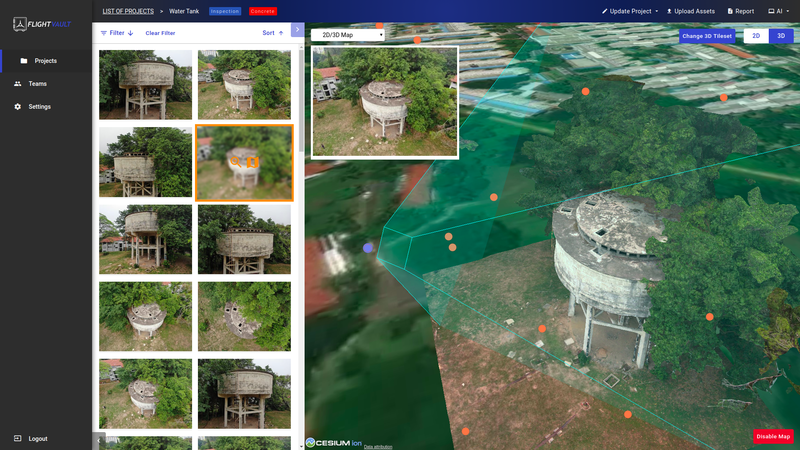The width and height of the screenshot is (800, 450).
Task: Click the Filter button
Action: (117, 33)
